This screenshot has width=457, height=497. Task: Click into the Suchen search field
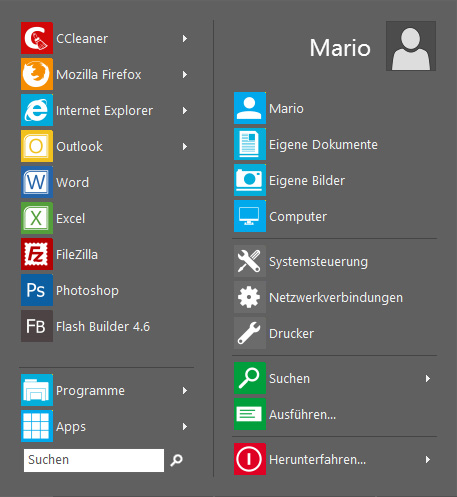94,460
